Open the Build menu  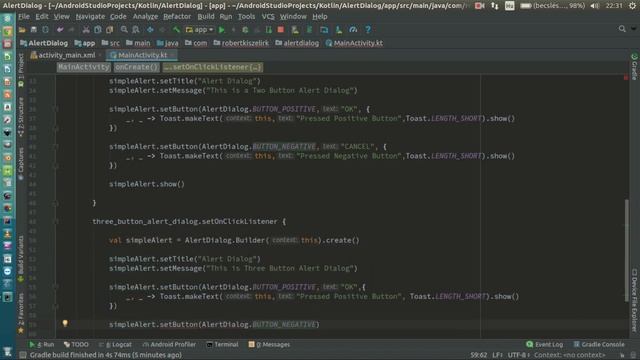click(x=206, y=16)
